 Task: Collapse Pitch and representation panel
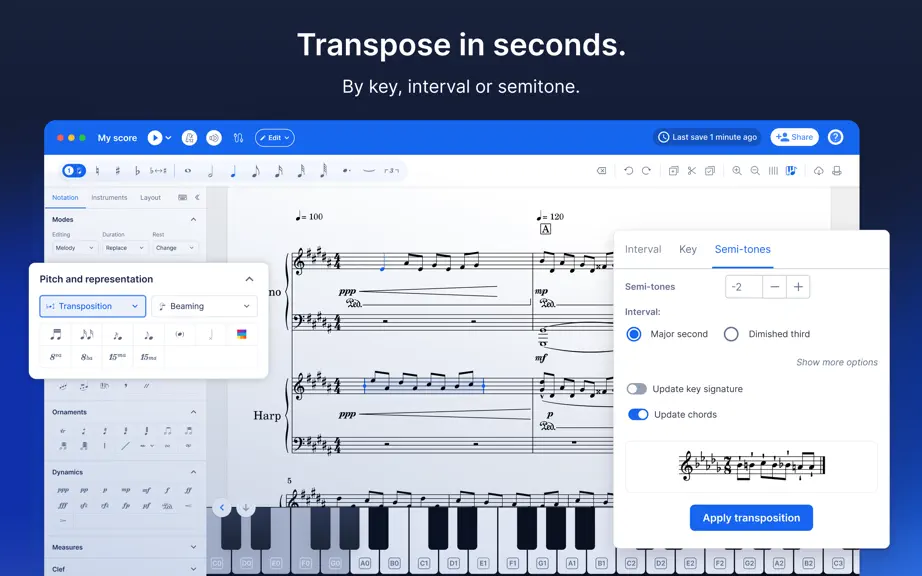click(x=249, y=279)
